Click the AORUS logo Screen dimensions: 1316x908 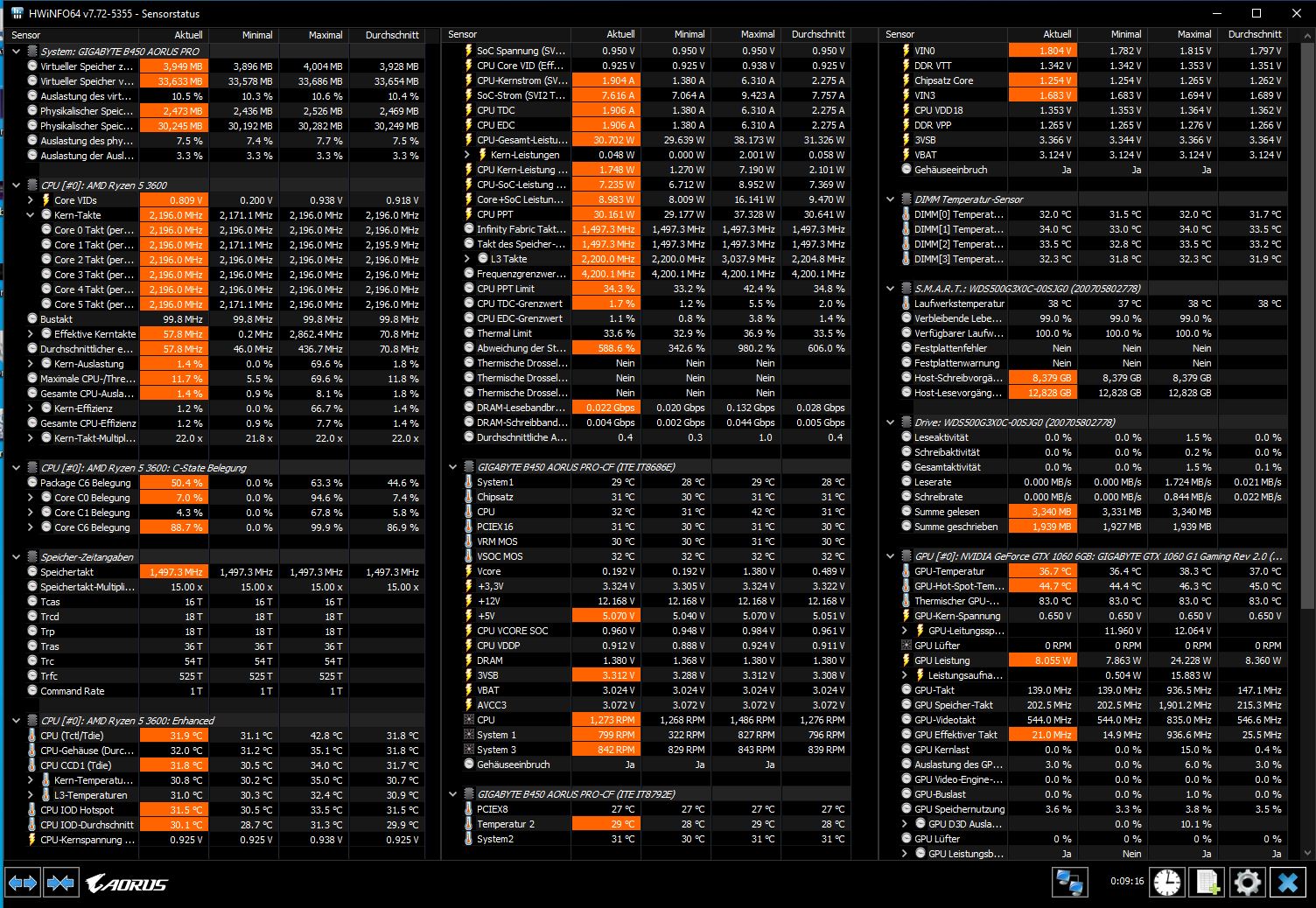click(x=127, y=884)
